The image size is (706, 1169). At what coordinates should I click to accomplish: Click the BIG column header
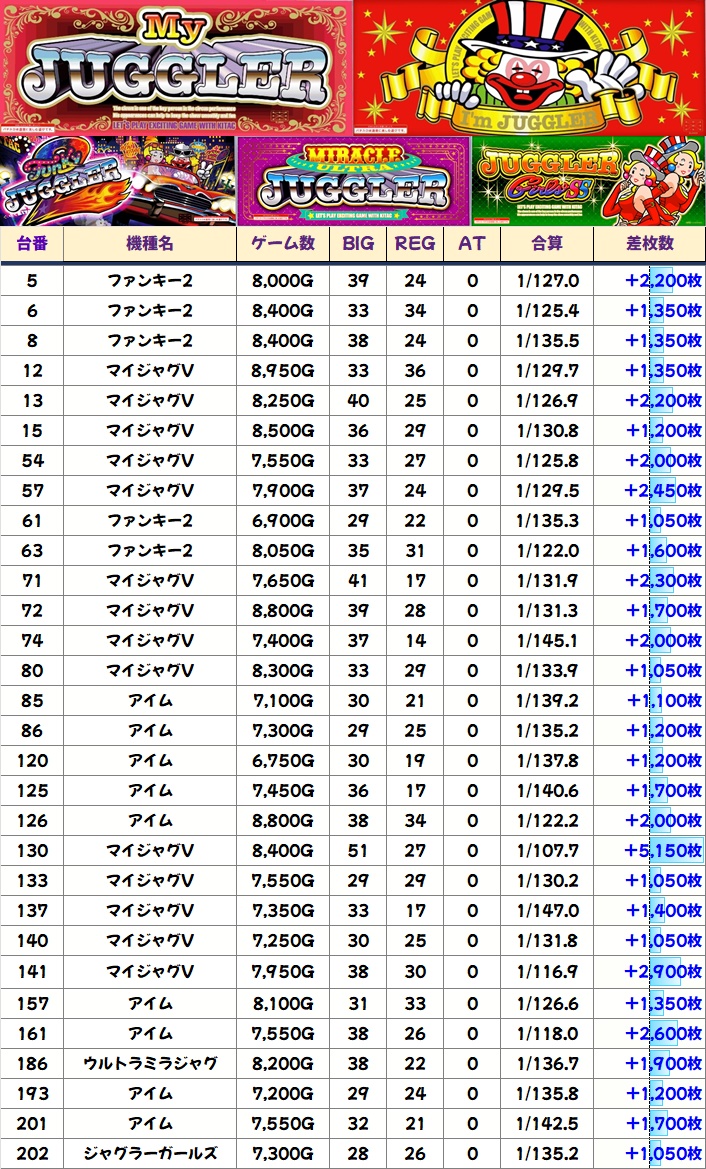(358, 244)
